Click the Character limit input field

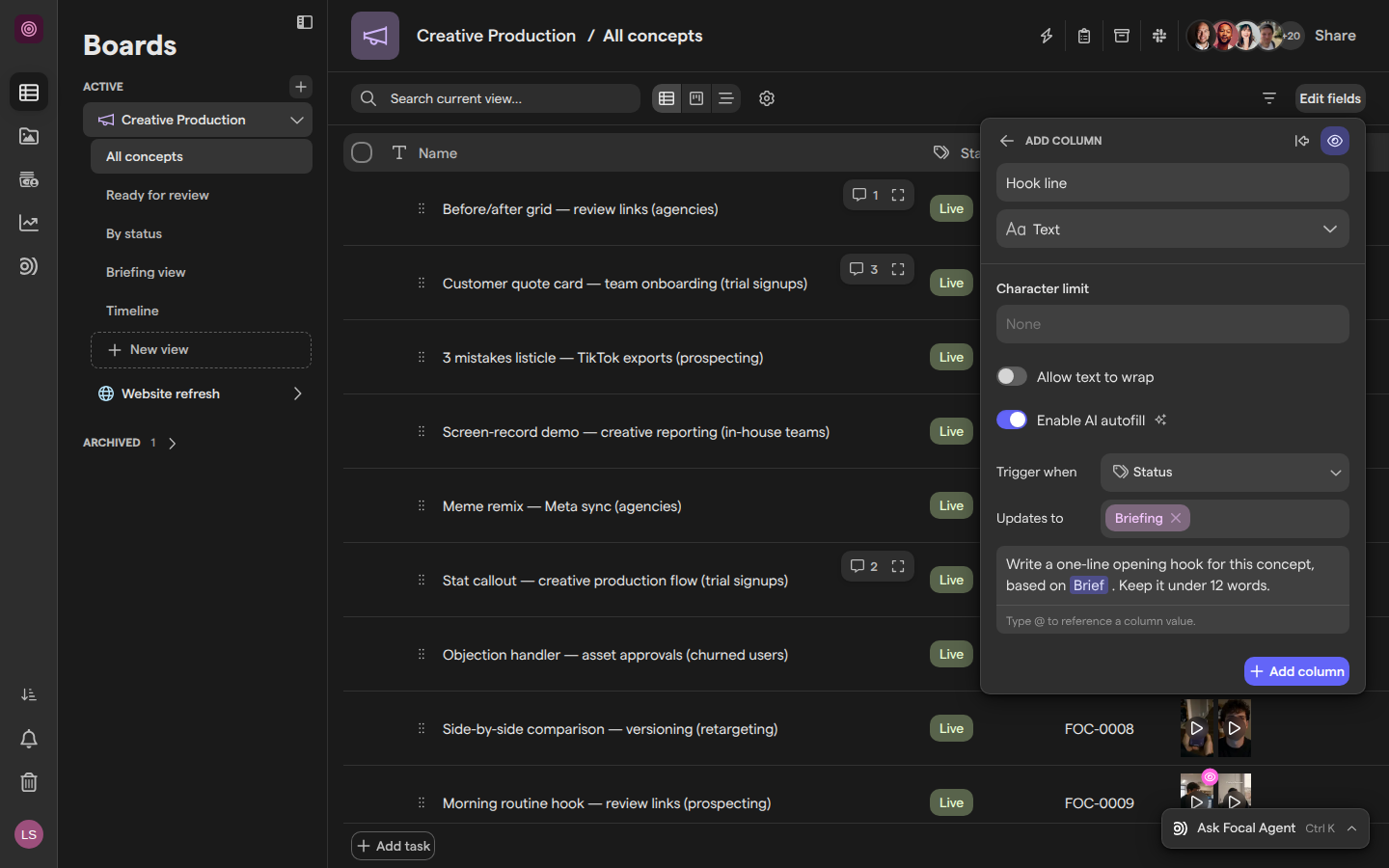click(x=1173, y=324)
